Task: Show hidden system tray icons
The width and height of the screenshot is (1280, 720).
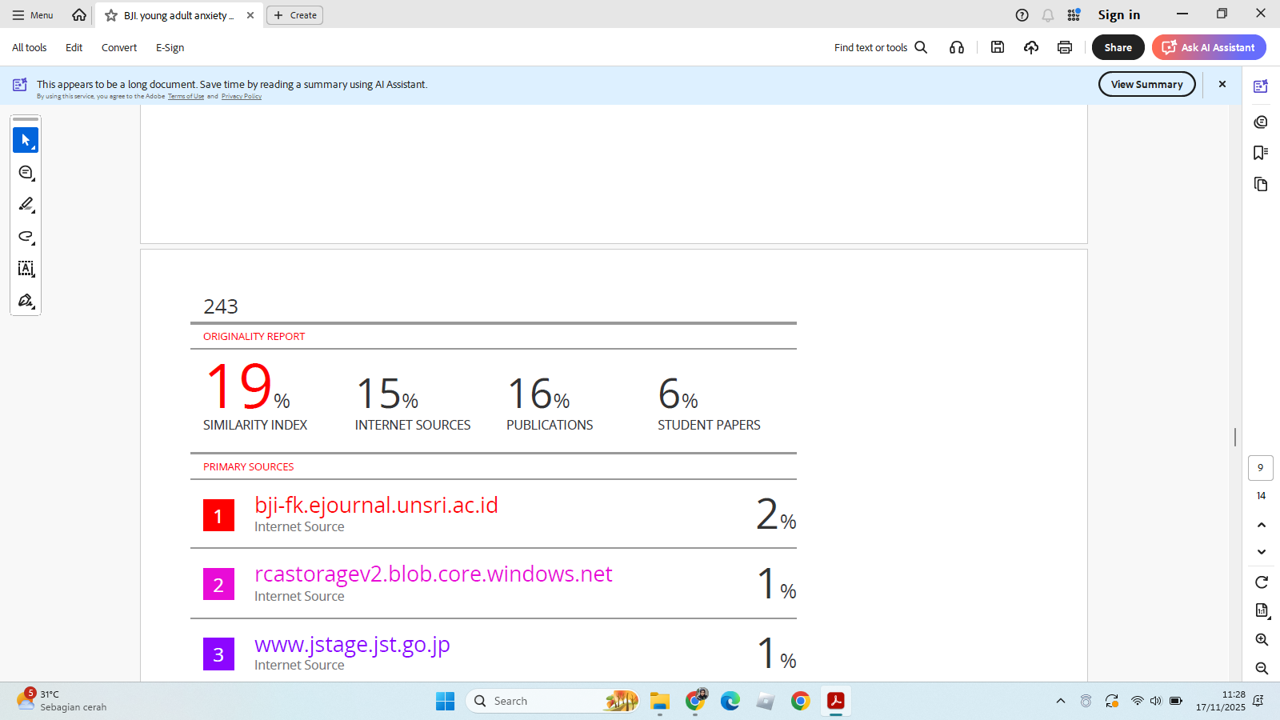Action: click(x=1060, y=701)
